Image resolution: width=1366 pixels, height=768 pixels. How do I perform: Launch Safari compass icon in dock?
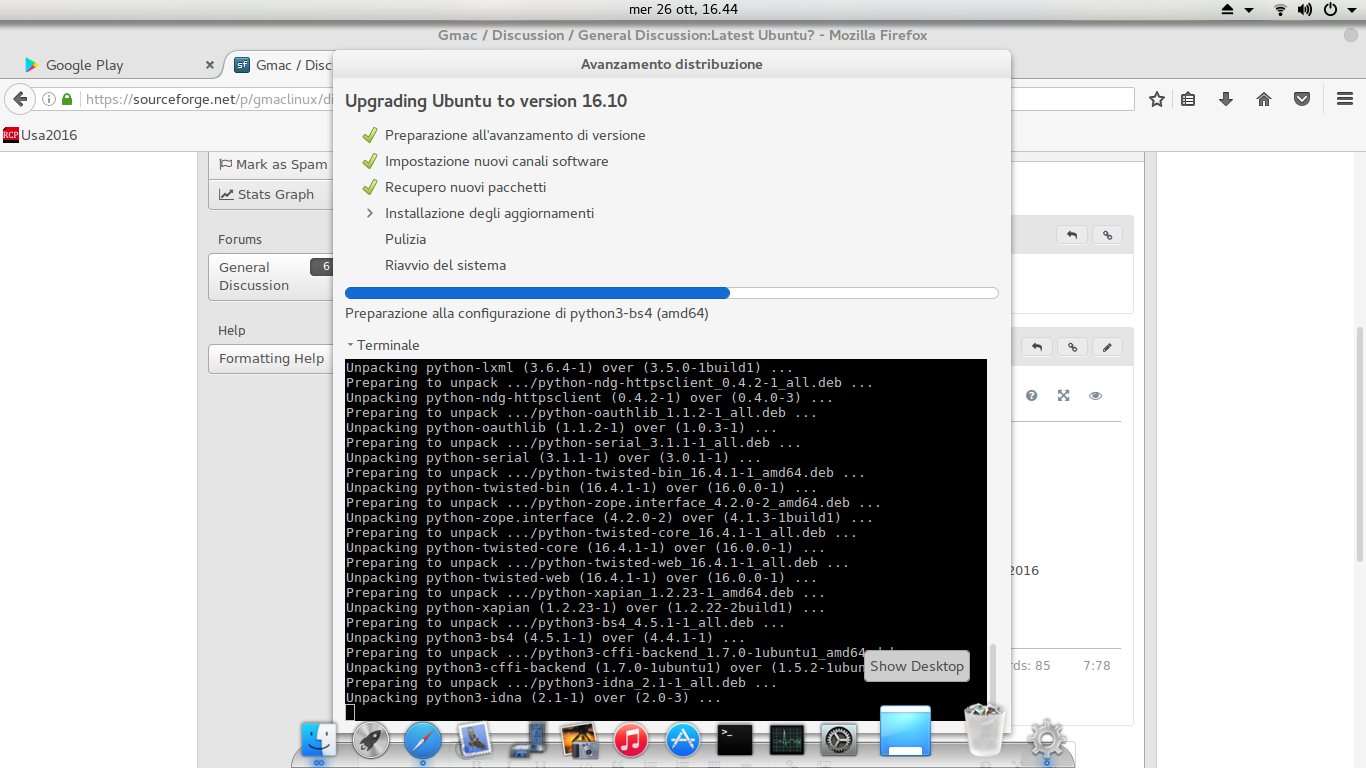pyautogui.click(x=423, y=741)
